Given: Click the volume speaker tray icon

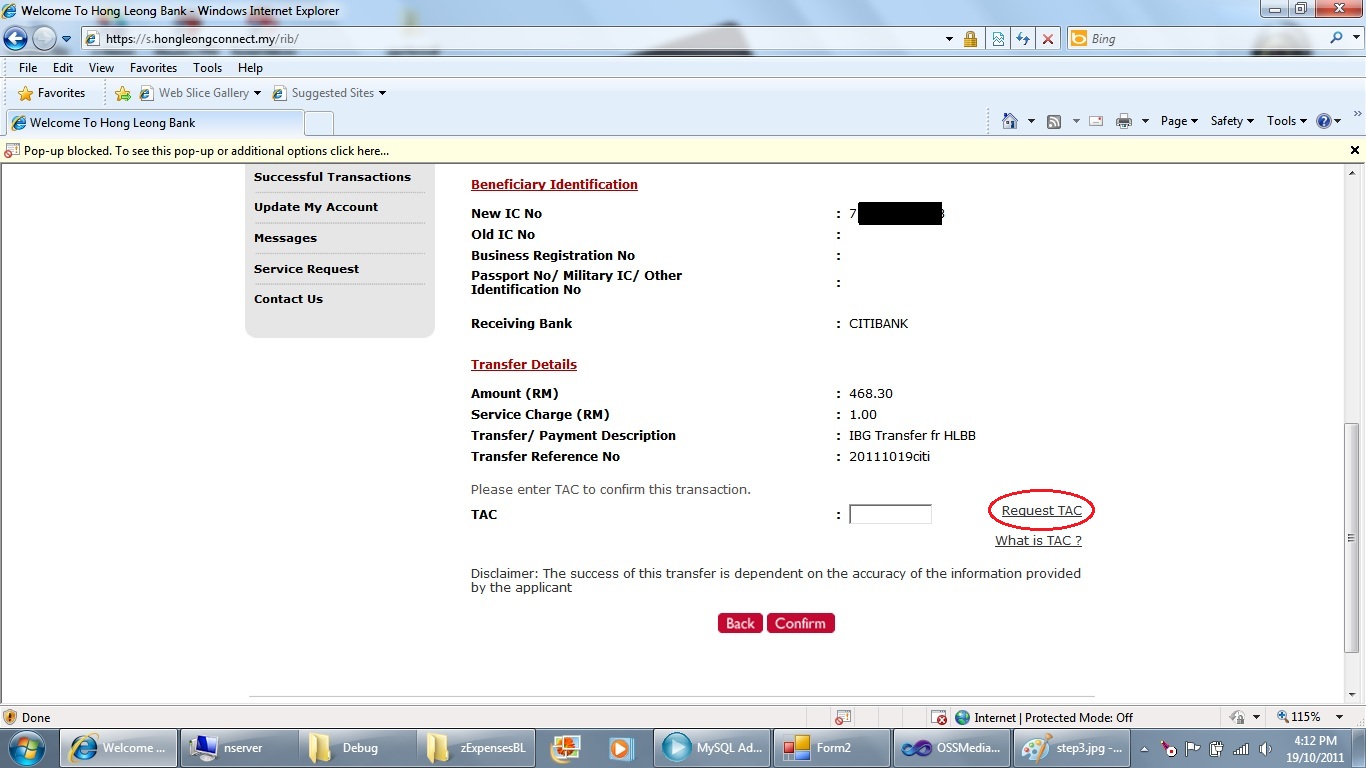Looking at the screenshot, I should pos(1265,748).
